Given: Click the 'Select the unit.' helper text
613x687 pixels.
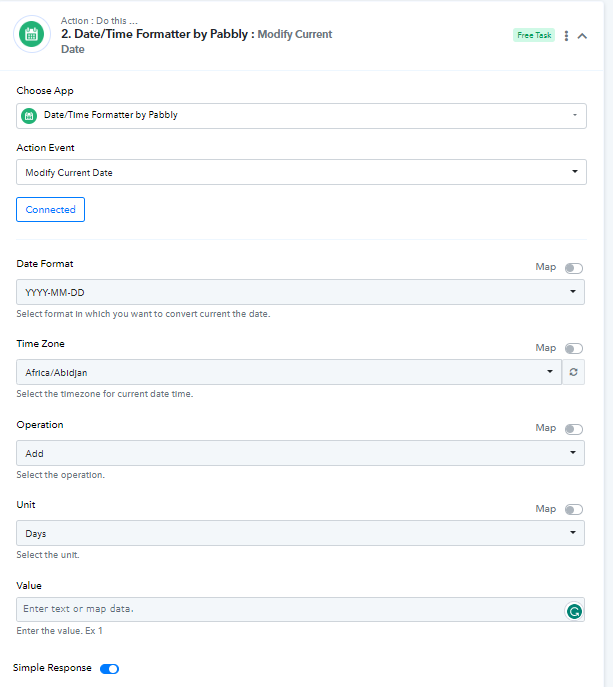Looking at the screenshot, I should tap(48, 555).
